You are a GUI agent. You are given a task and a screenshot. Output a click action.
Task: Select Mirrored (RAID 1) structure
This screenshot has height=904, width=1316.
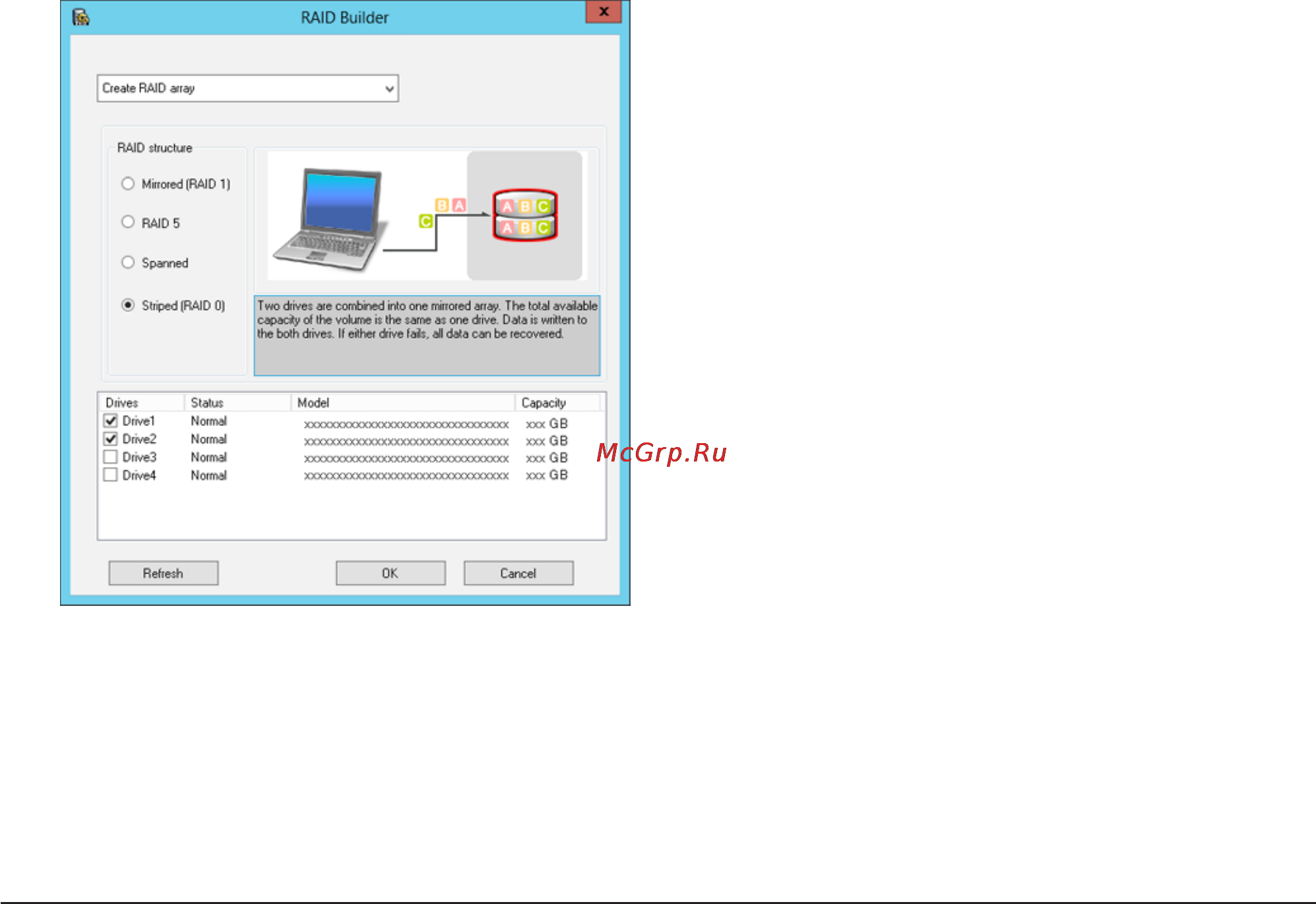[x=128, y=184]
